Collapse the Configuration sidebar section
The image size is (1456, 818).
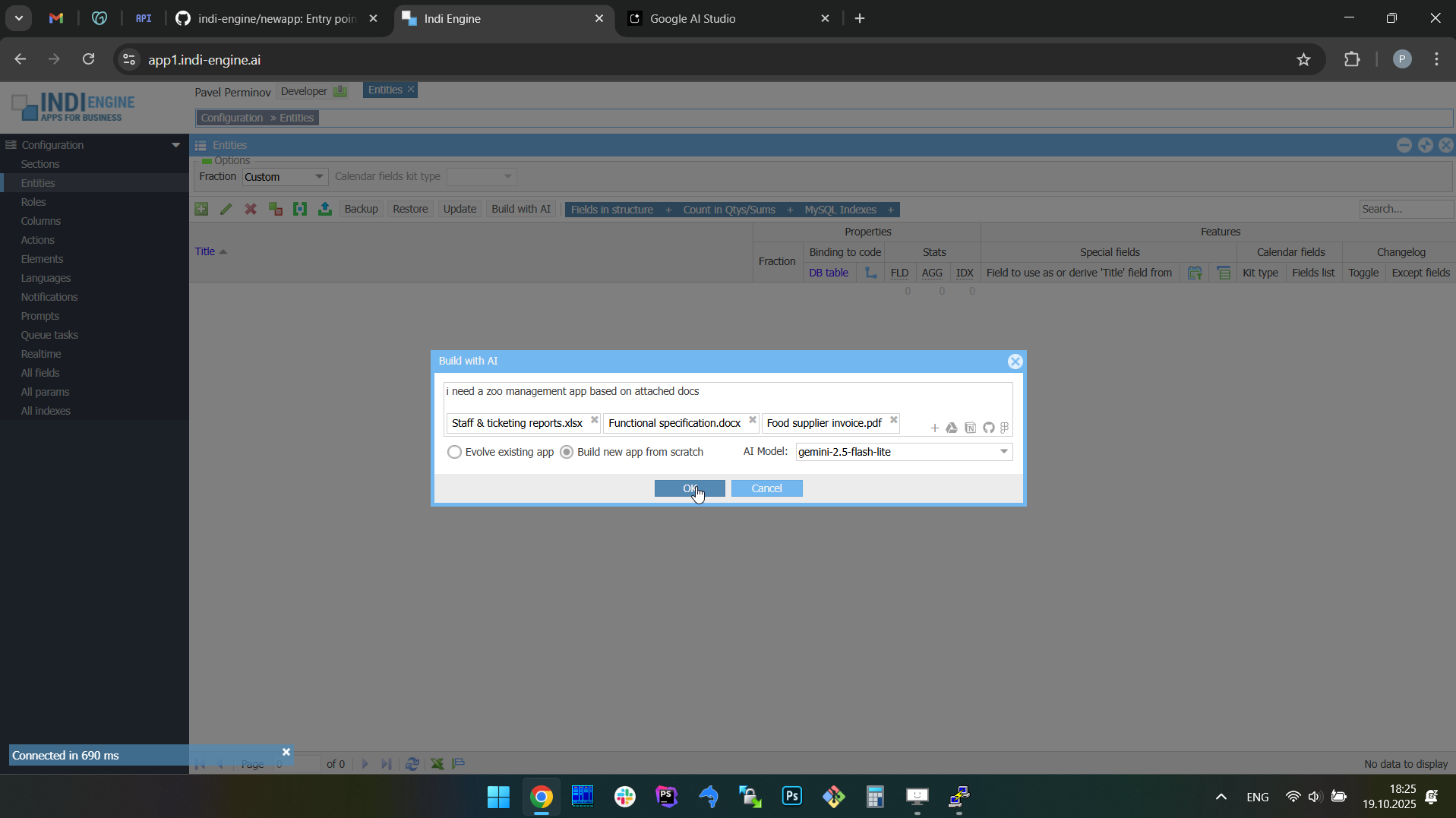[x=175, y=145]
